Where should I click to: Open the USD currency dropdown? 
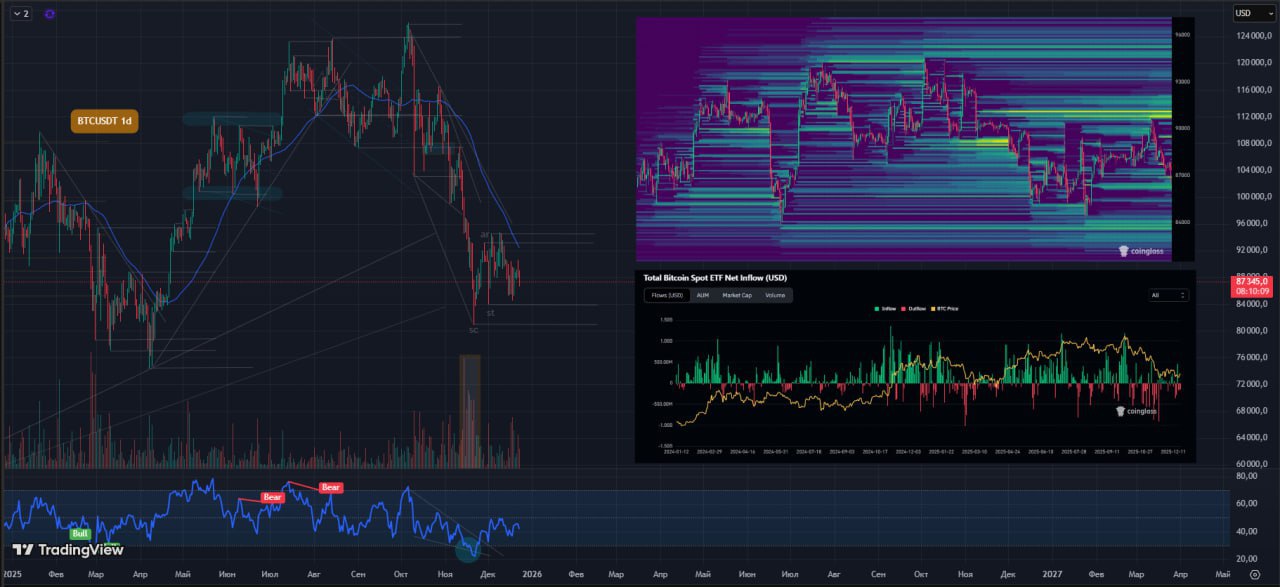coord(1246,13)
